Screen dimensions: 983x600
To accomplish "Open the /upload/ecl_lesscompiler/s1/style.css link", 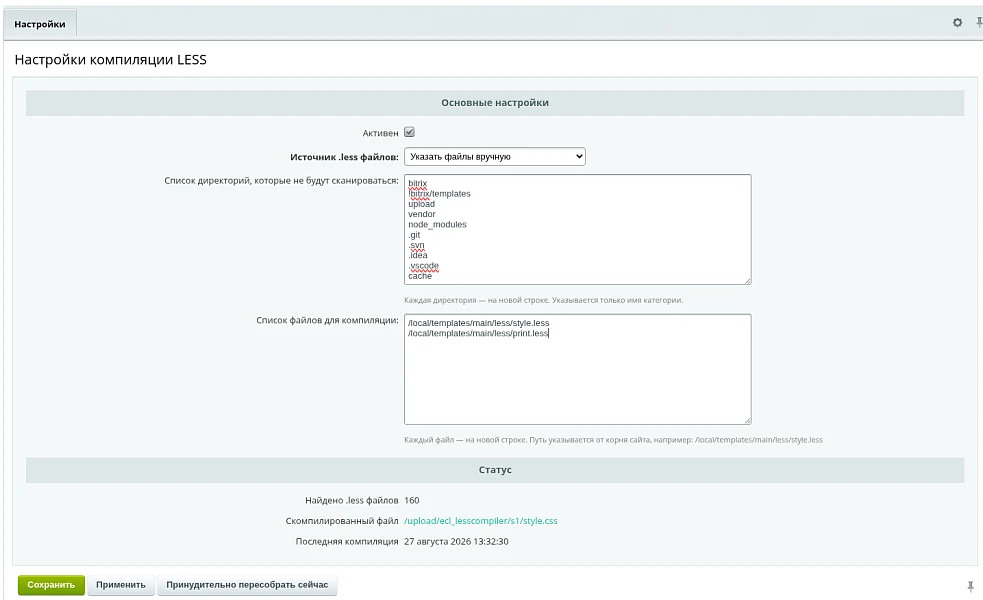I will pyautogui.click(x=480, y=521).
